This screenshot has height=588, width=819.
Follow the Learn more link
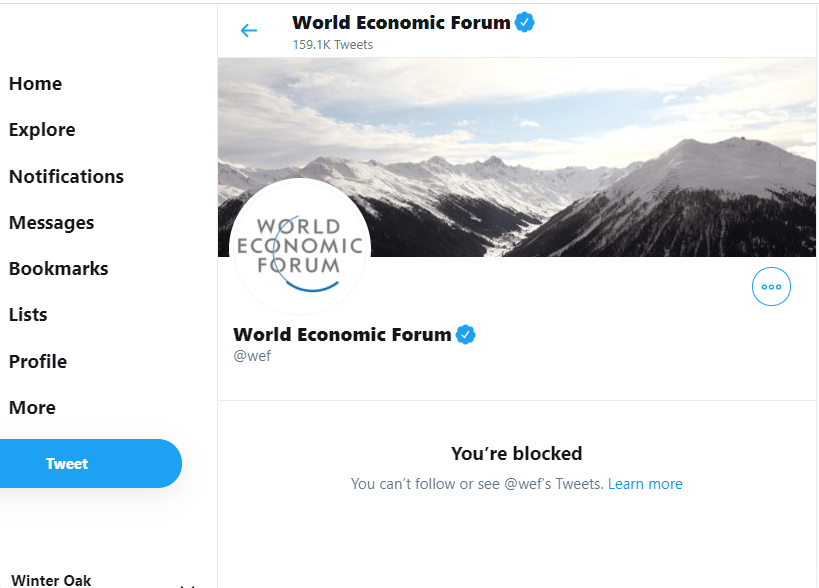point(645,484)
